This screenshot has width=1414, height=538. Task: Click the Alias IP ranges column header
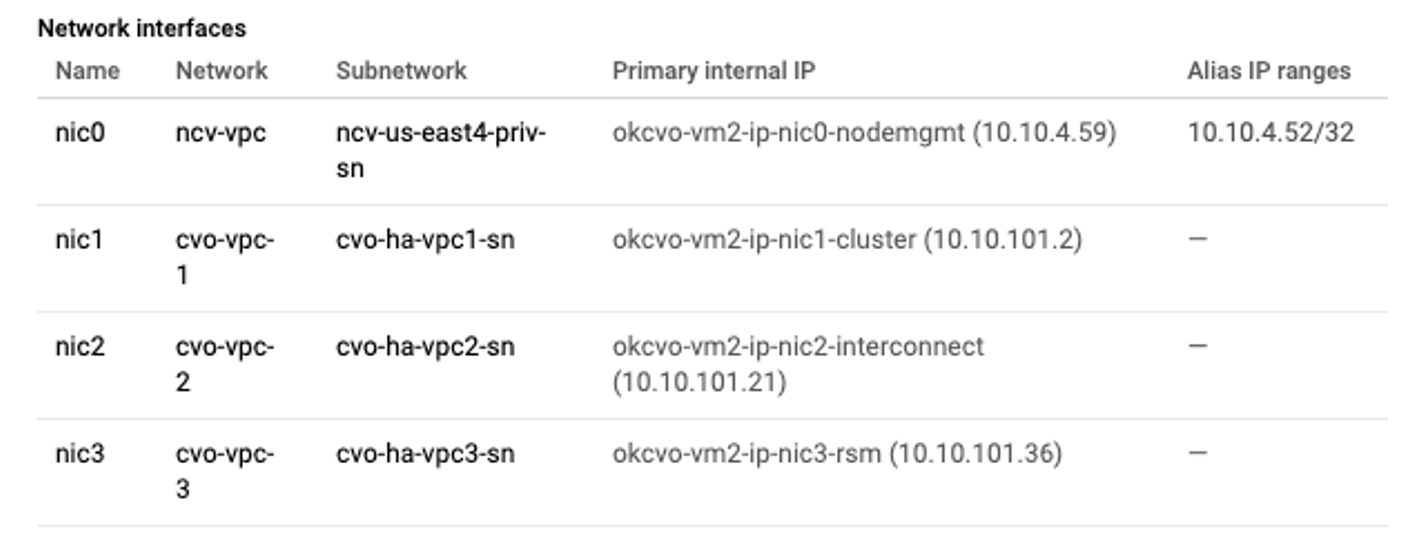1268,71
